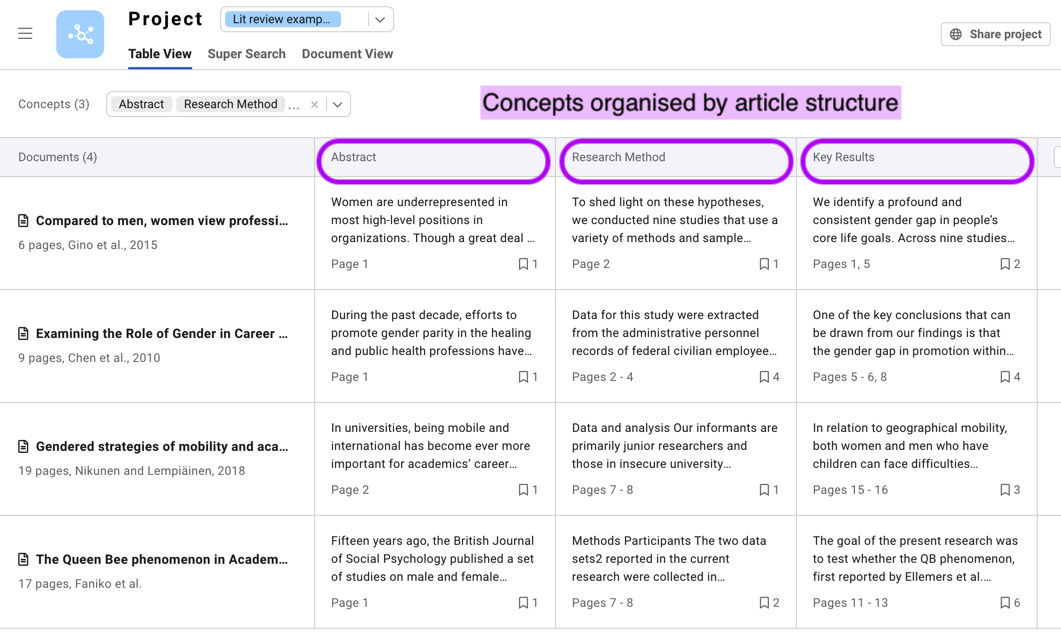Open the hamburger menu

pyautogui.click(x=25, y=33)
